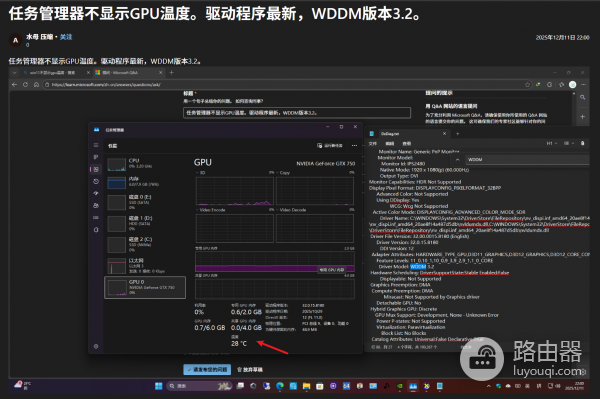Open Startup apps in Task Manager sidebar
The height and width of the screenshot is (399, 600).
96,193
